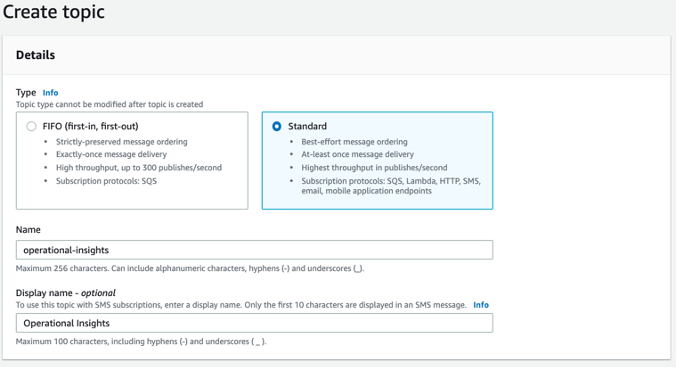677x368 pixels.
Task: Click the 'Maximum 256 characters' hint text
Action: tap(190, 269)
